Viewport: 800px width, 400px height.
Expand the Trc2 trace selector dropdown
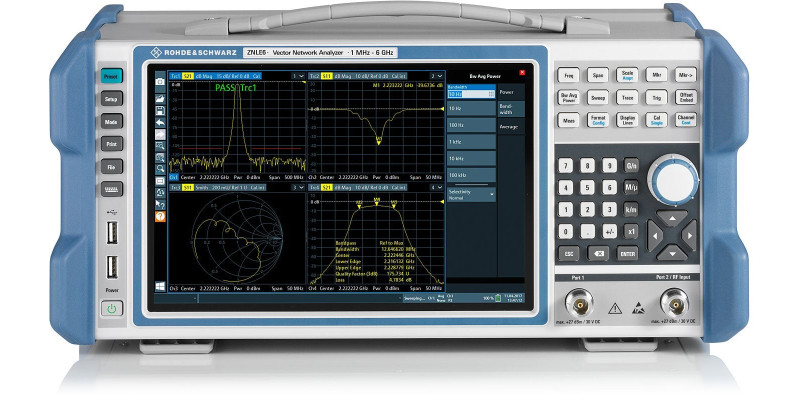tap(435, 75)
